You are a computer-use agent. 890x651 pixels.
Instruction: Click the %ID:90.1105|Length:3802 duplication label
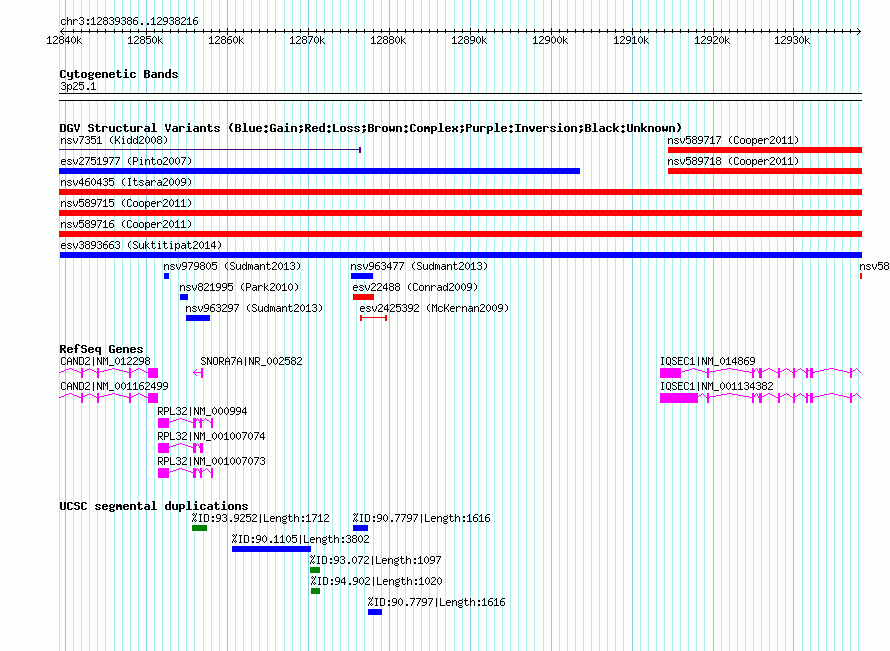(301, 539)
